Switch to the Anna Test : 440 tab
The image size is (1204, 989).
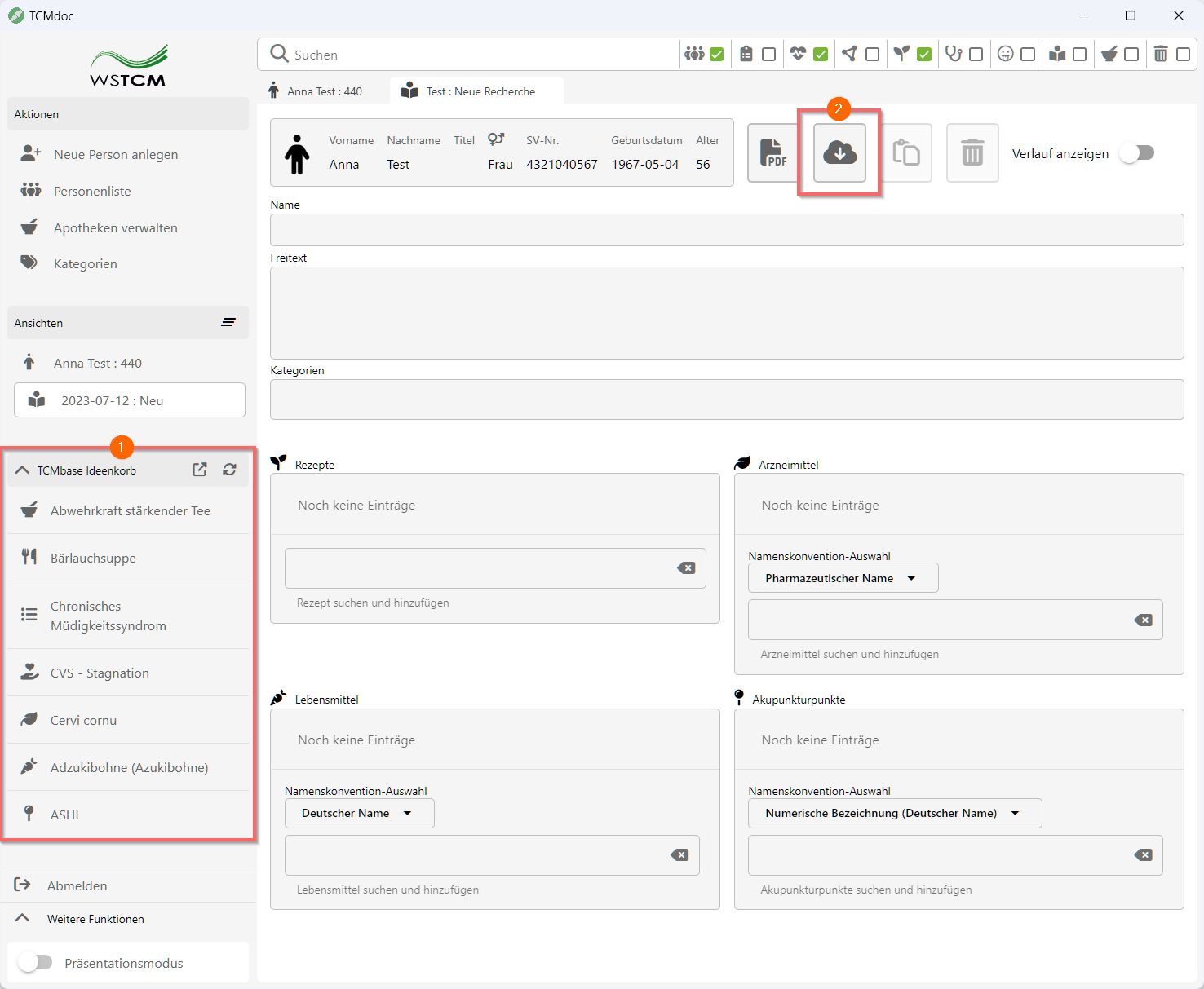pyautogui.click(x=324, y=91)
